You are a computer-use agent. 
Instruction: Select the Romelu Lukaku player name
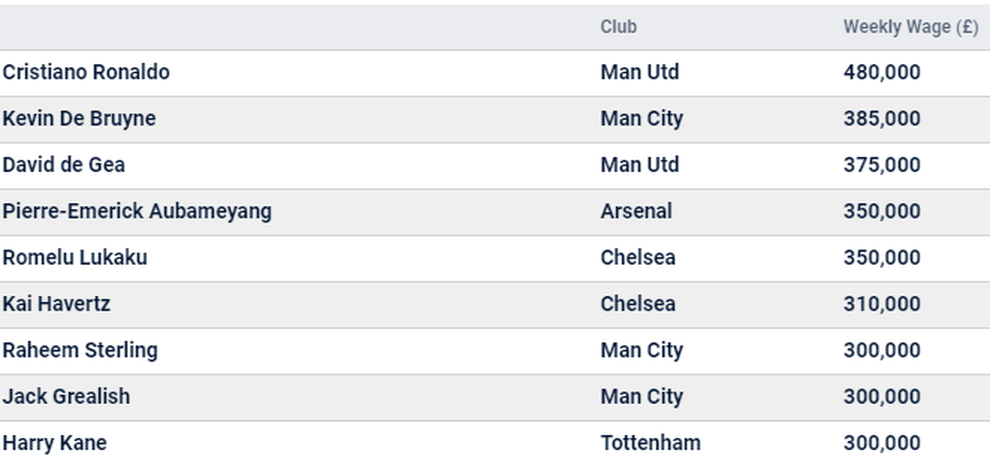[75, 258]
